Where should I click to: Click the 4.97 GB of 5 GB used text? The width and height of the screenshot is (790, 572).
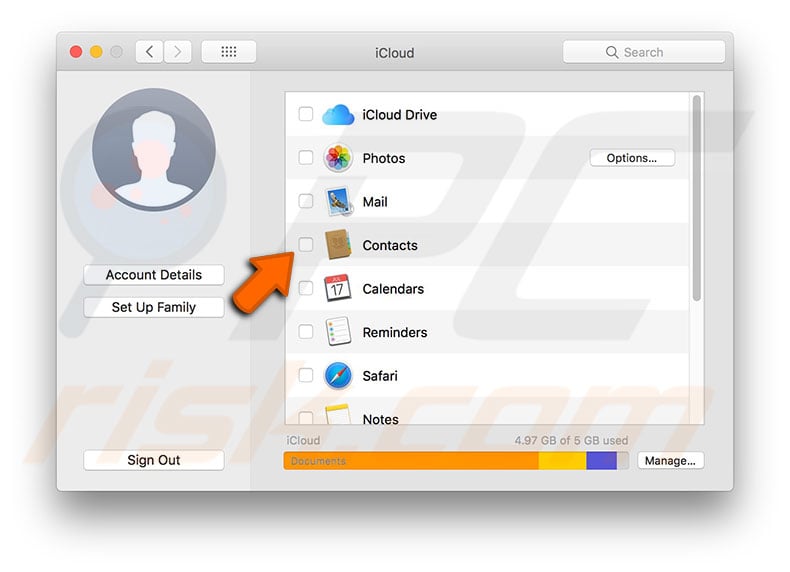point(571,440)
